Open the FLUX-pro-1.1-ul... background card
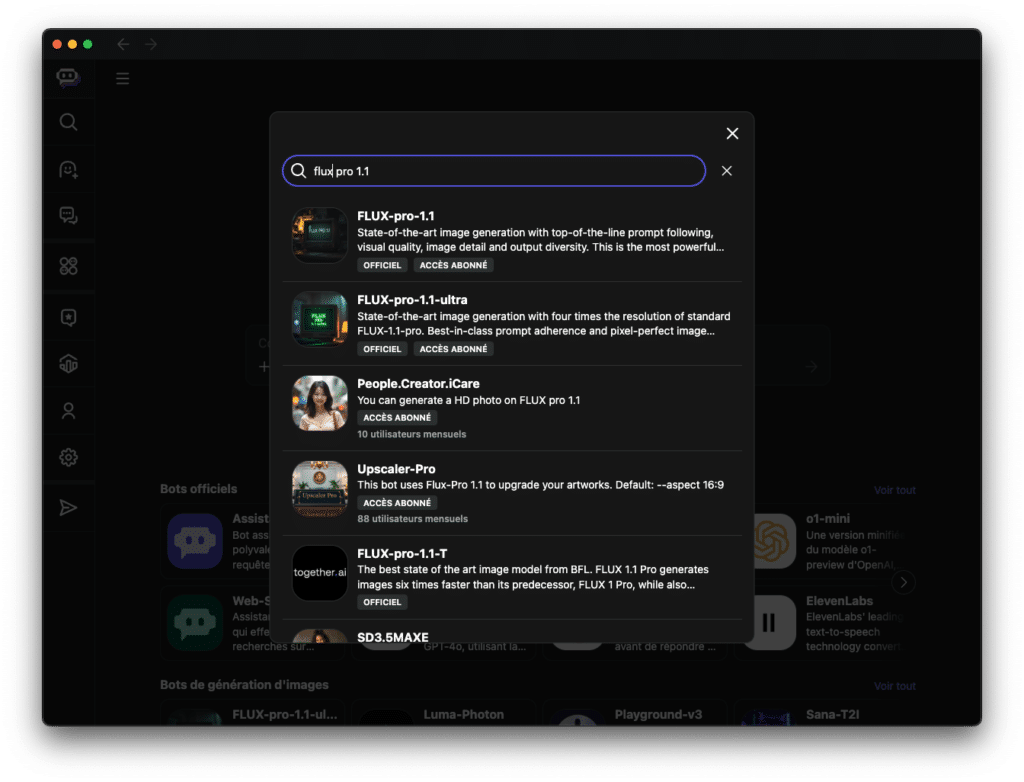This screenshot has width=1024, height=782. tap(253, 714)
